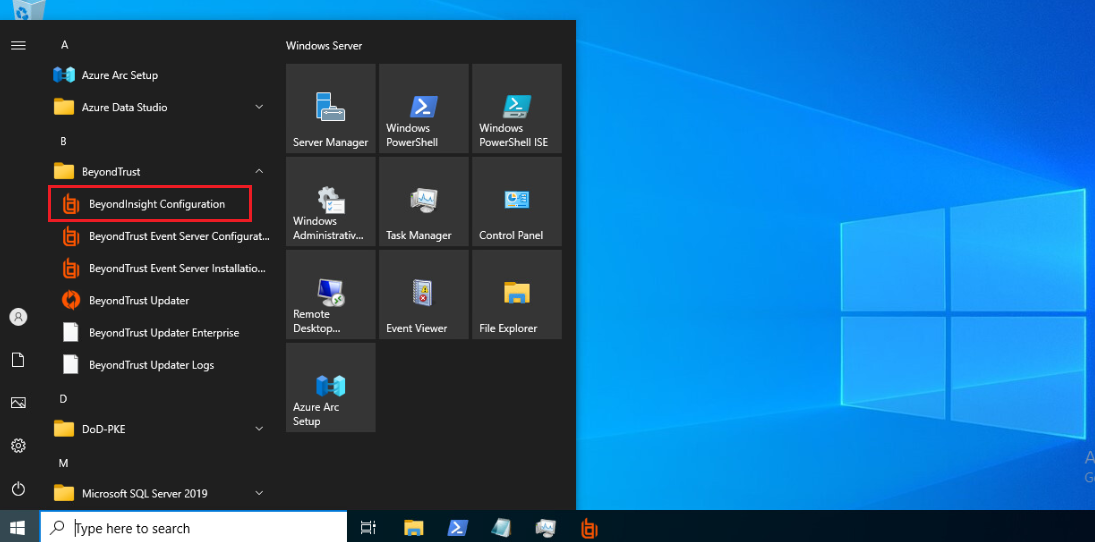Open BeyondTrust Updater Enterprise document

coord(160,333)
